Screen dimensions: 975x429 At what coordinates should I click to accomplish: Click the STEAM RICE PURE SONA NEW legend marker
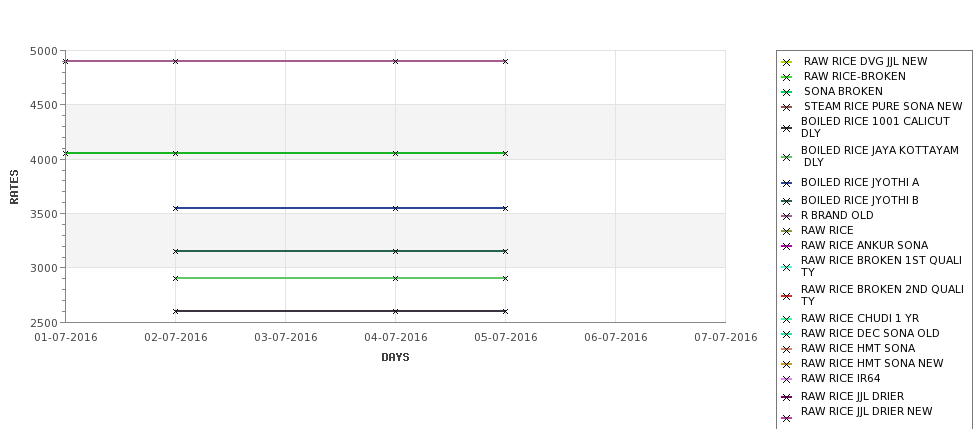pos(786,107)
